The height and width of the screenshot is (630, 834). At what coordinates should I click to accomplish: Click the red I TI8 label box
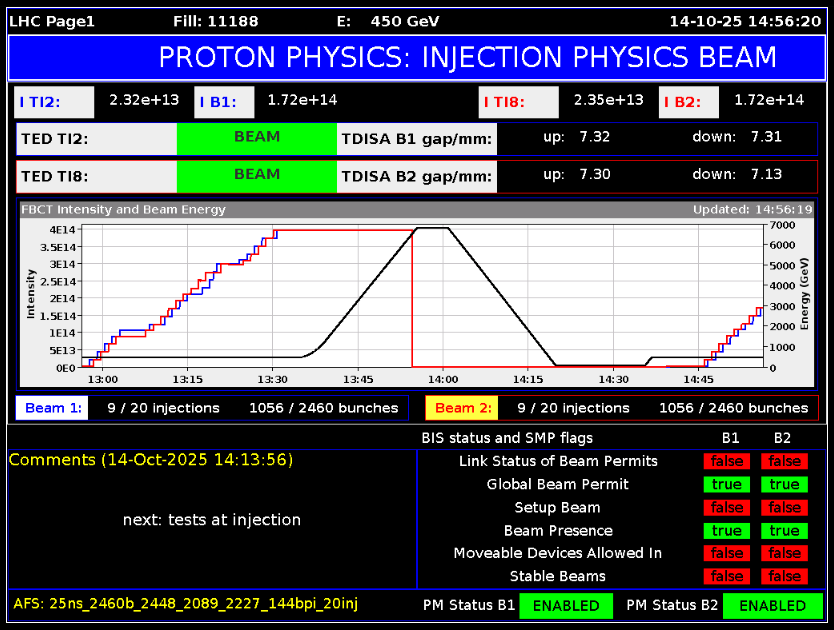[x=518, y=101]
